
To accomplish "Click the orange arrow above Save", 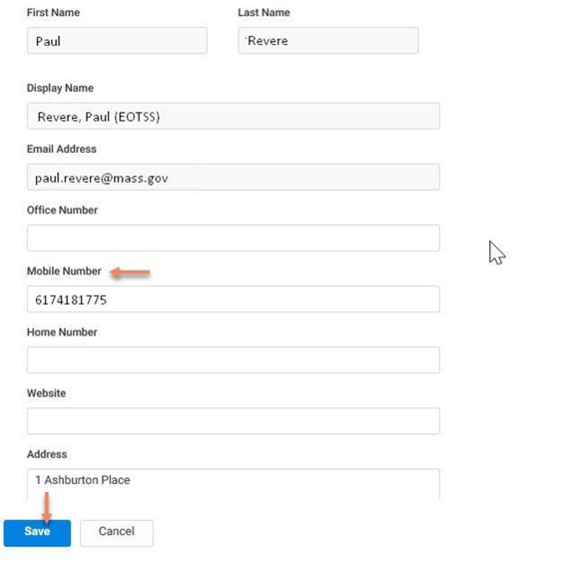I will 46,507.
